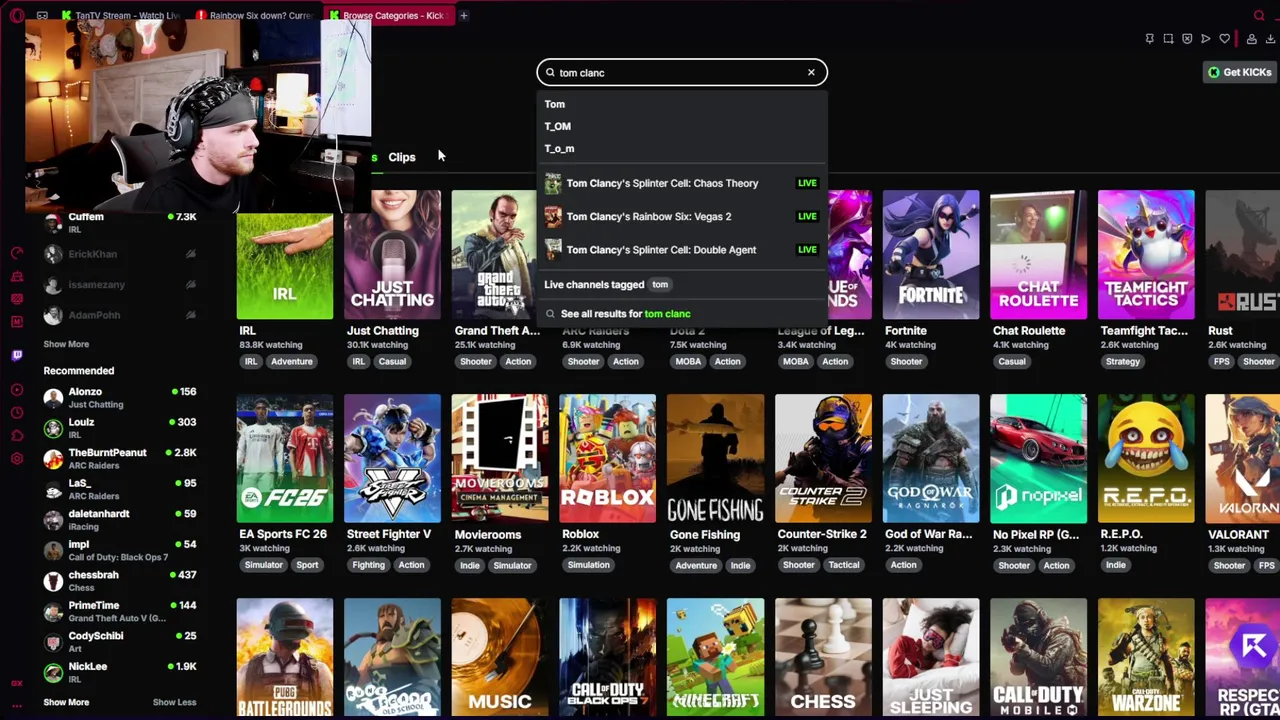The image size is (1280, 720).
Task: Open the sidebar settings gear icon
Action: tap(16, 458)
